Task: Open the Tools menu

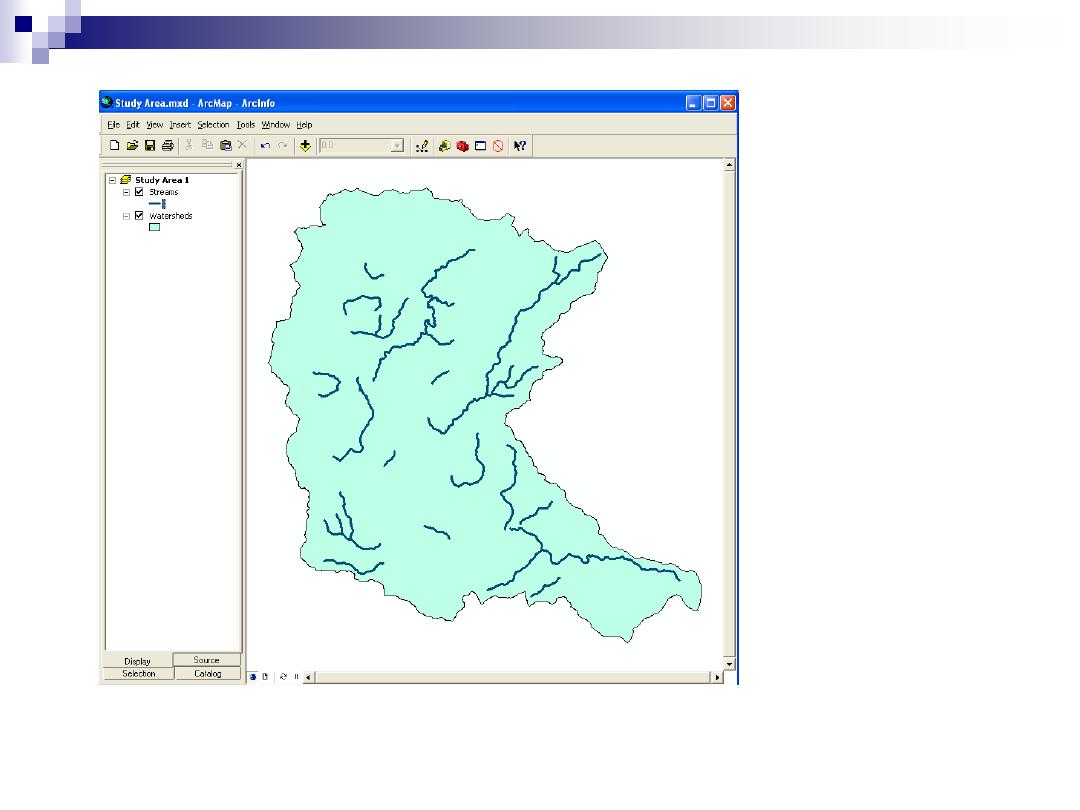Action: tap(246, 125)
